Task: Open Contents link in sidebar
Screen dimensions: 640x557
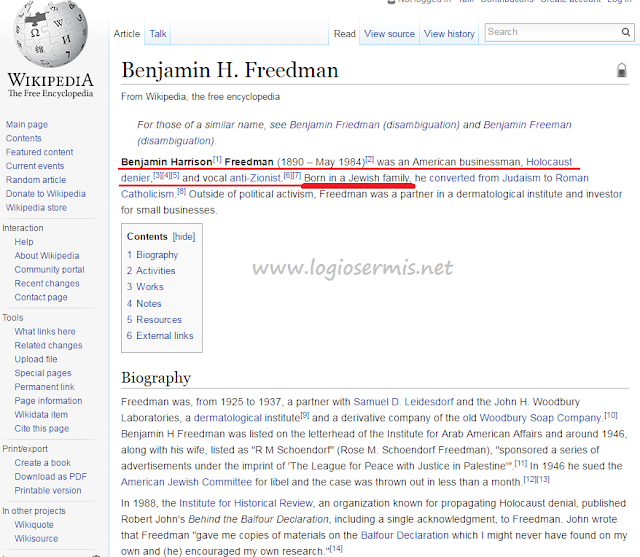Action: (23, 138)
